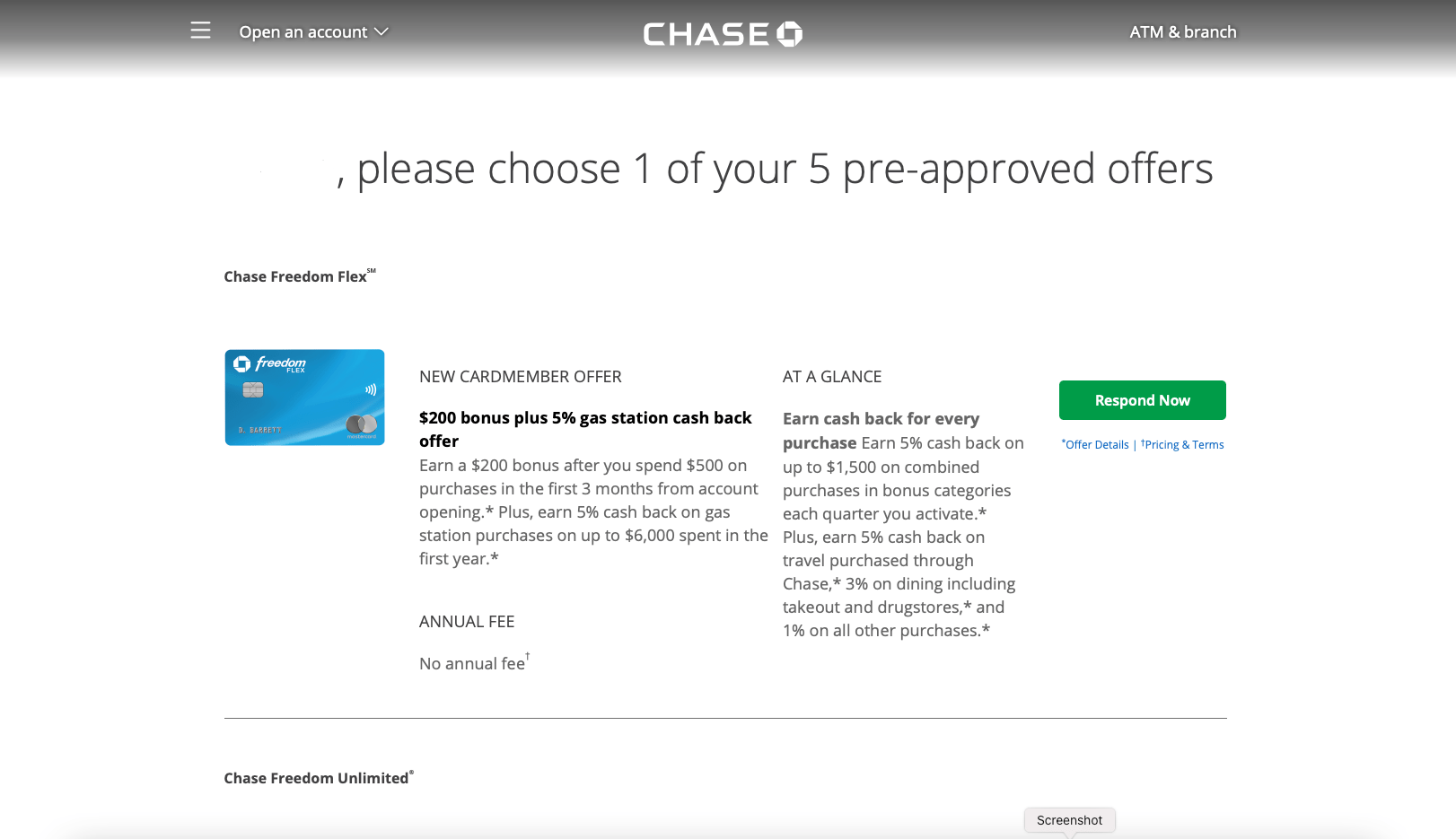Click the Chase emblem on the card image
1456x839 pixels.
point(241,363)
